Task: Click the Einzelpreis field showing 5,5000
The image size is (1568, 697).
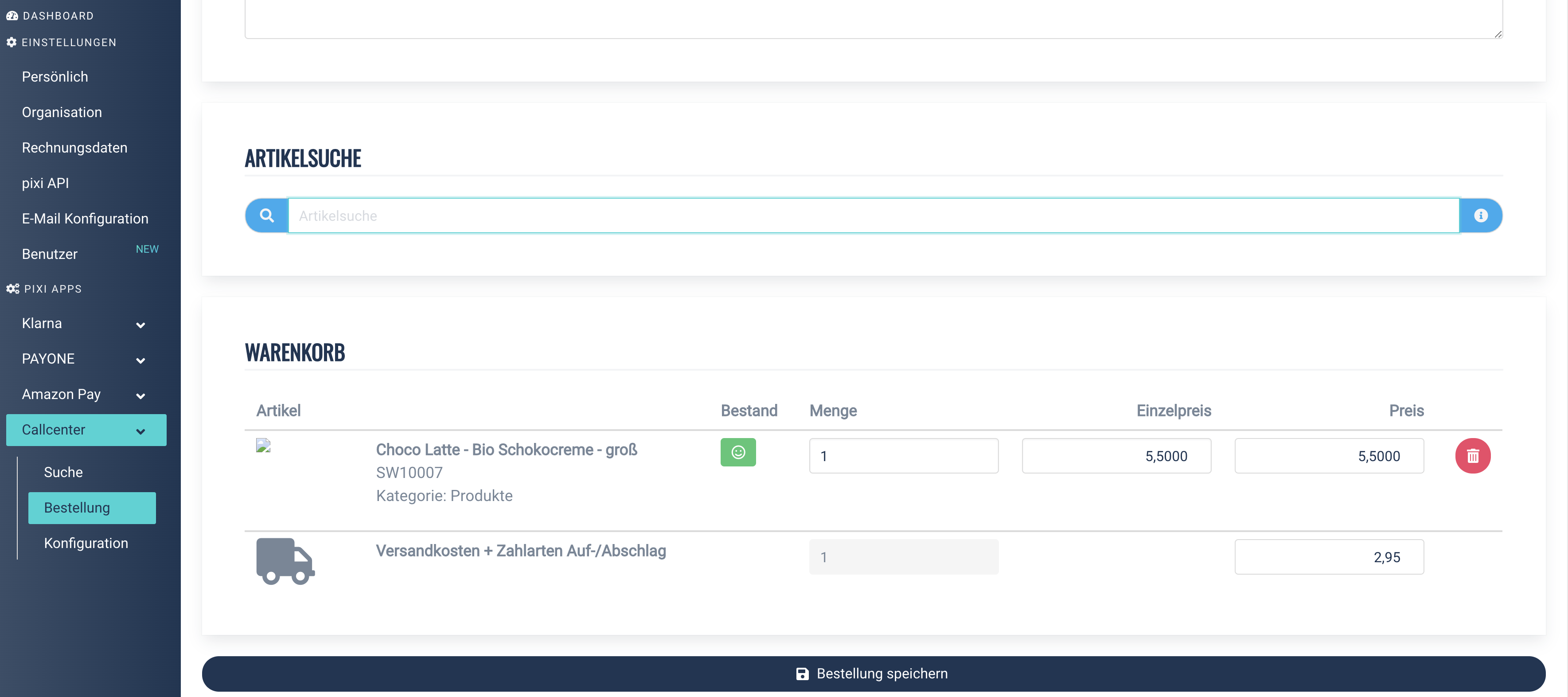Action: 1116,456
